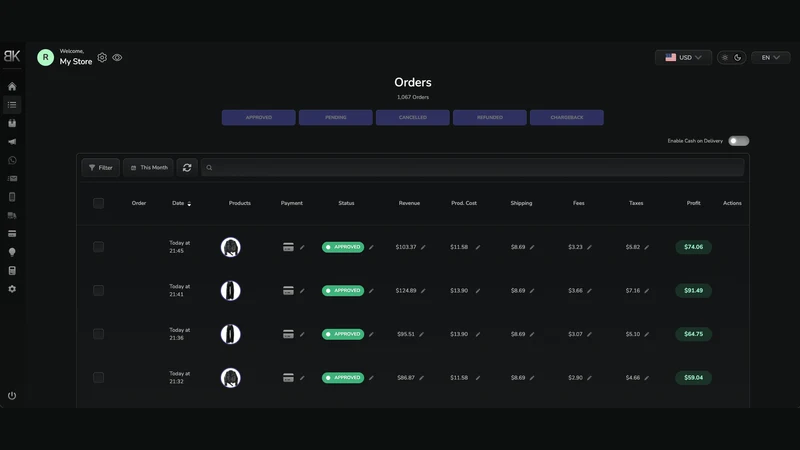The height and width of the screenshot is (450, 800).
Task: Check the checkbox for the 21:32 order
Action: 98,378
